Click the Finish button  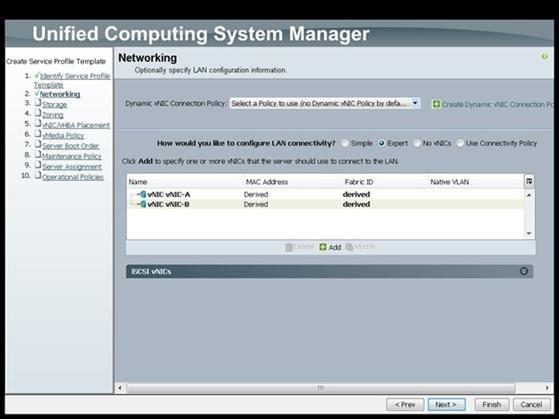coord(492,404)
